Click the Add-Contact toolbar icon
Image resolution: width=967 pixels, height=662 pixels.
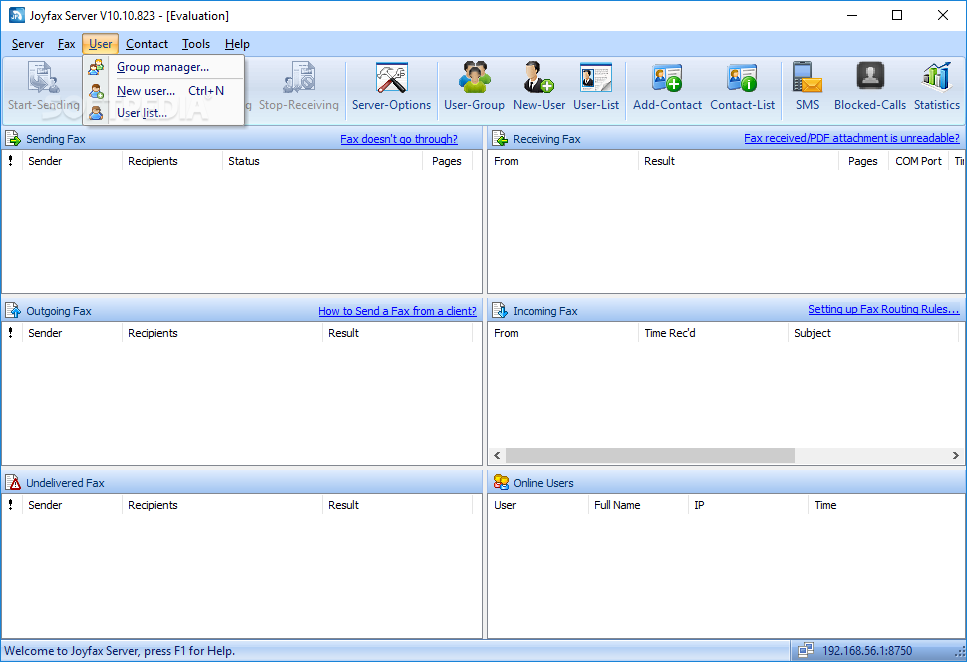(667, 78)
